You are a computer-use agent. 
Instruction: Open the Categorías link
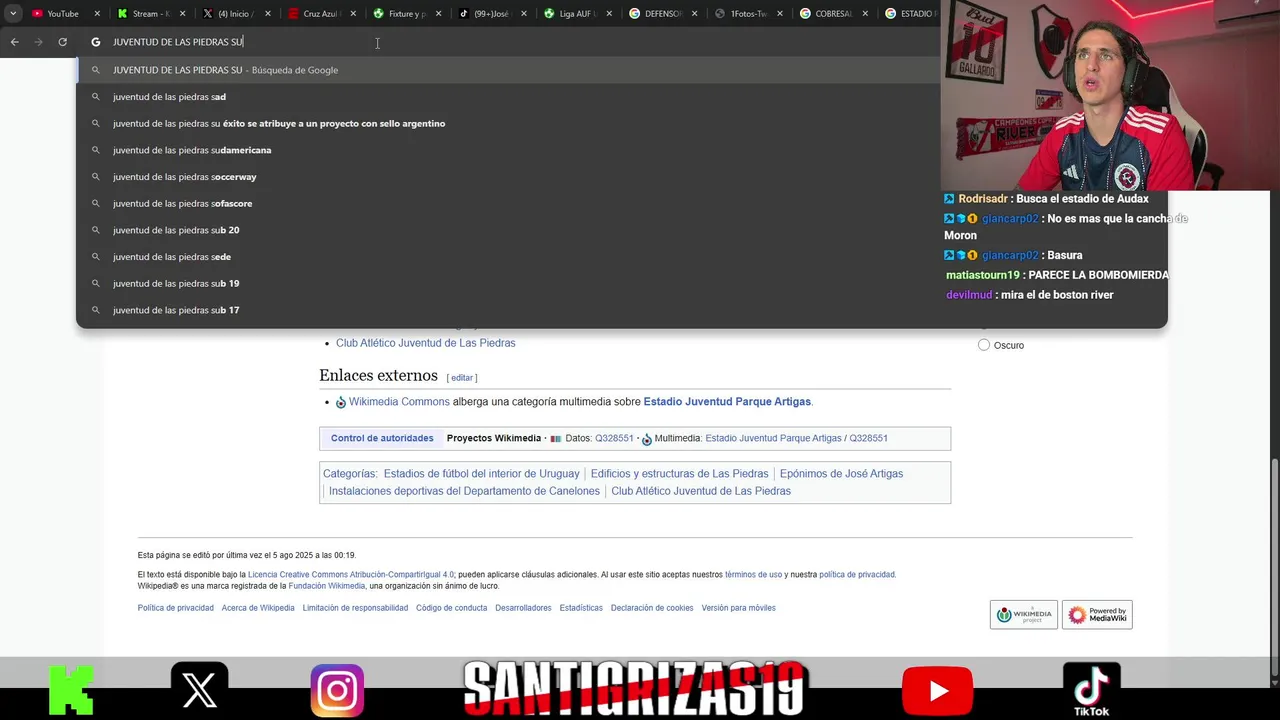click(x=349, y=474)
